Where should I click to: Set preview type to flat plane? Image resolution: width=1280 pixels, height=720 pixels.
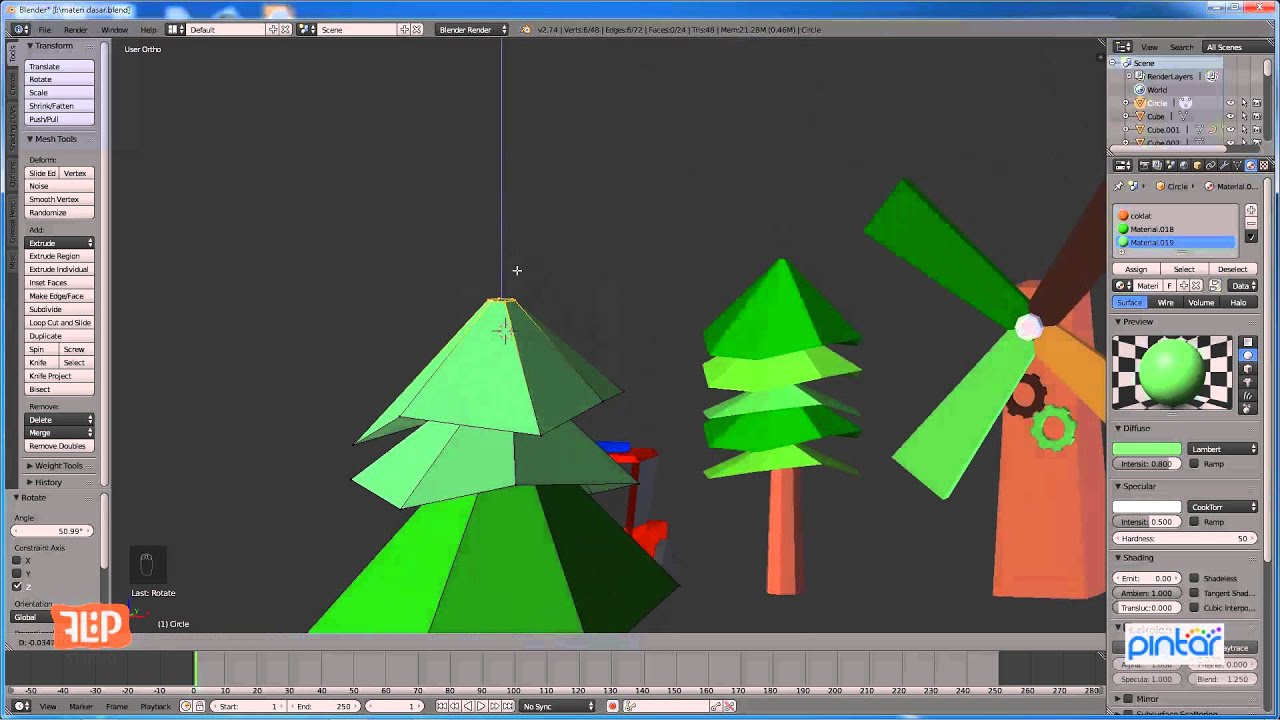[x=1247, y=342]
